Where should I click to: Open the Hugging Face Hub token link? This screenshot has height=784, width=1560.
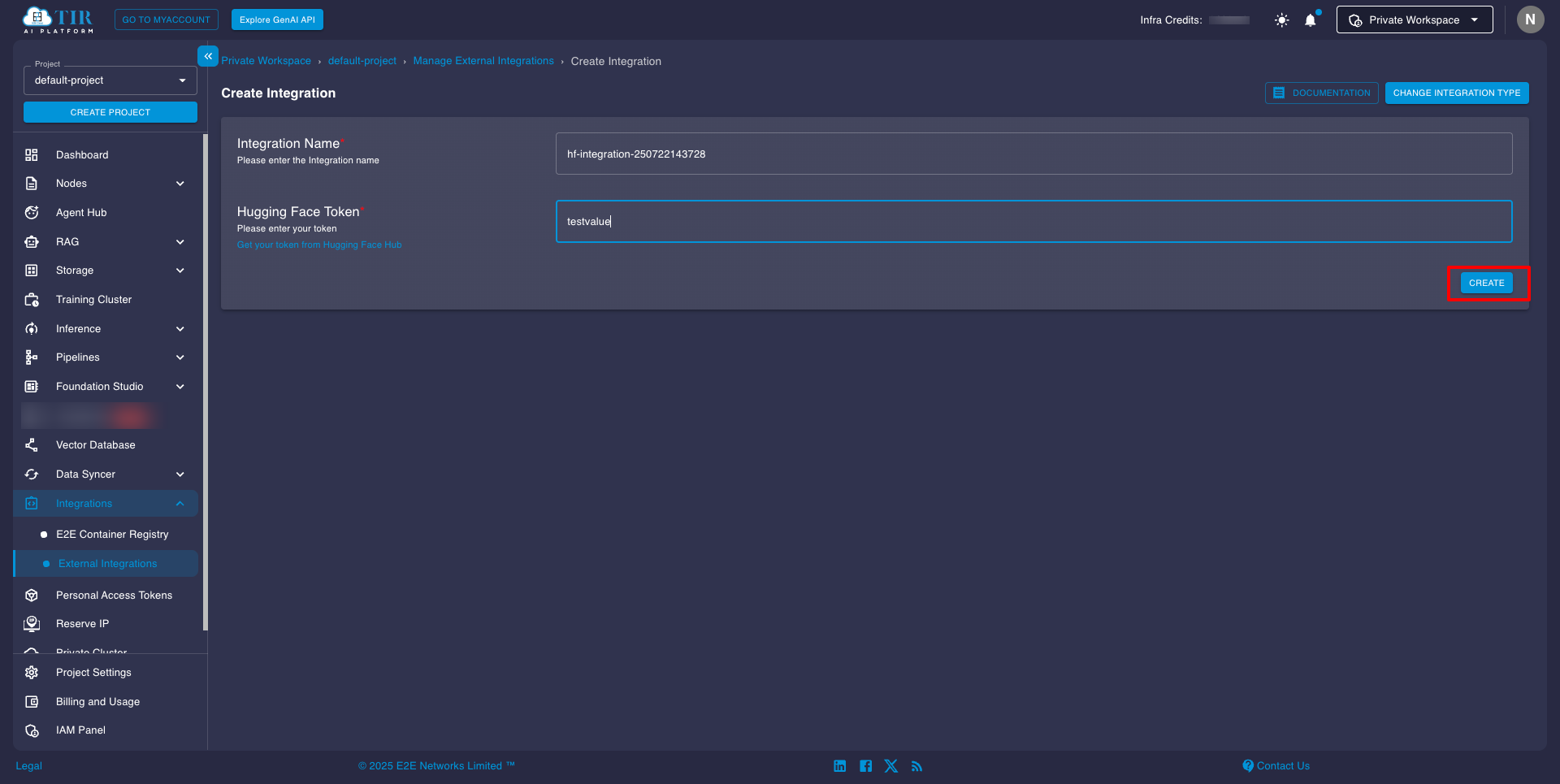pyautogui.click(x=319, y=245)
